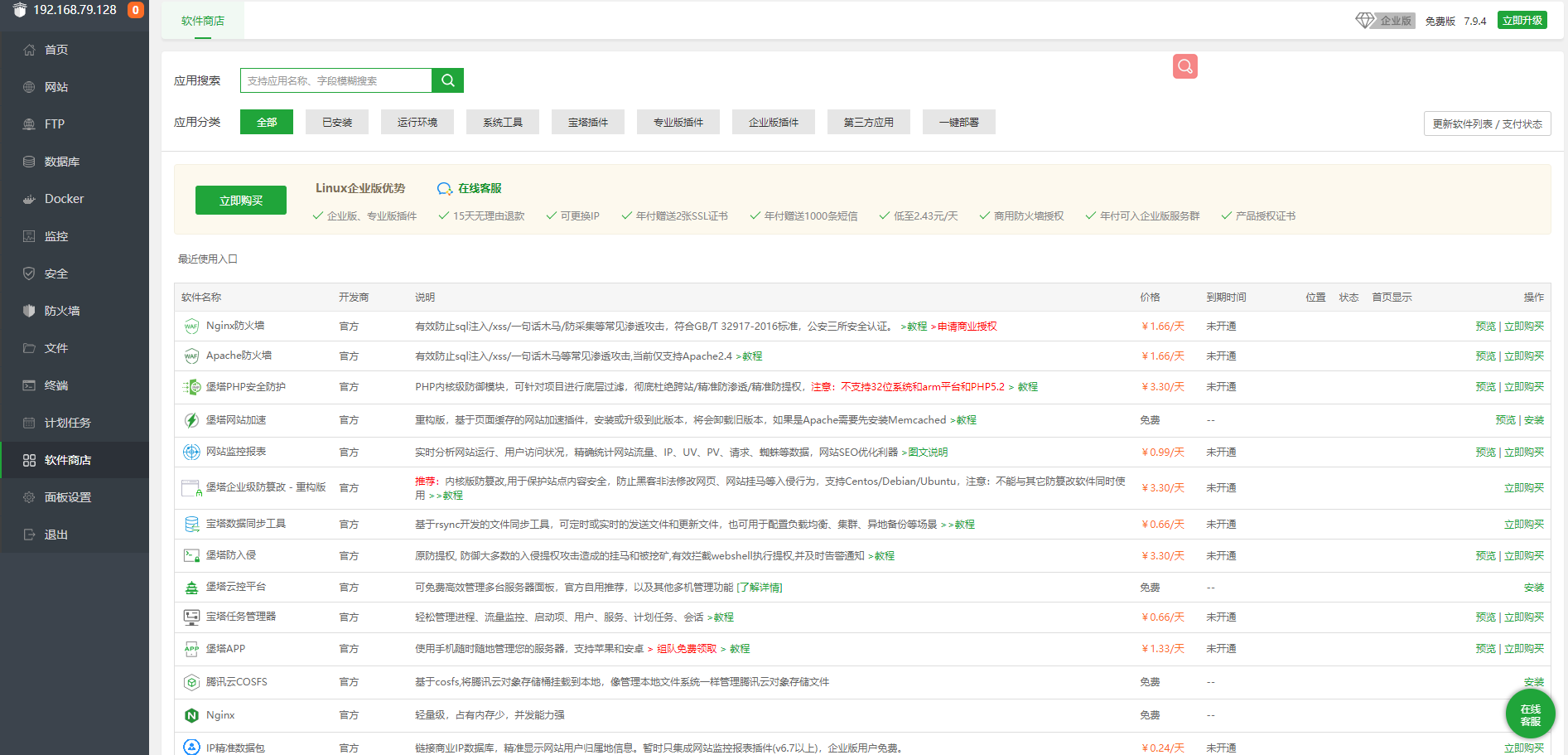Click the 堡塔云控平台 icon
1568x755 pixels.
click(191, 588)
